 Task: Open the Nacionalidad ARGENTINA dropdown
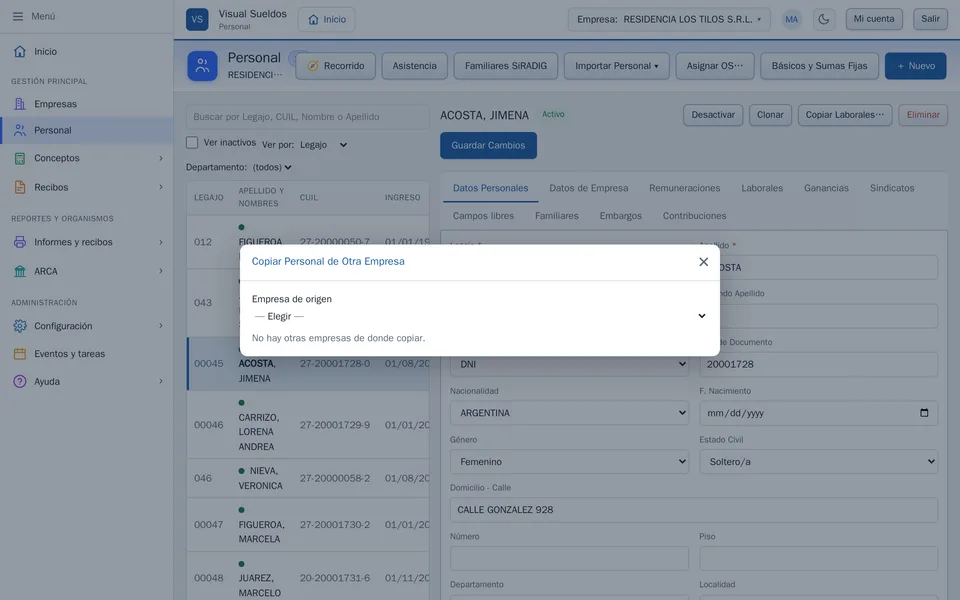tap(569, 413)
